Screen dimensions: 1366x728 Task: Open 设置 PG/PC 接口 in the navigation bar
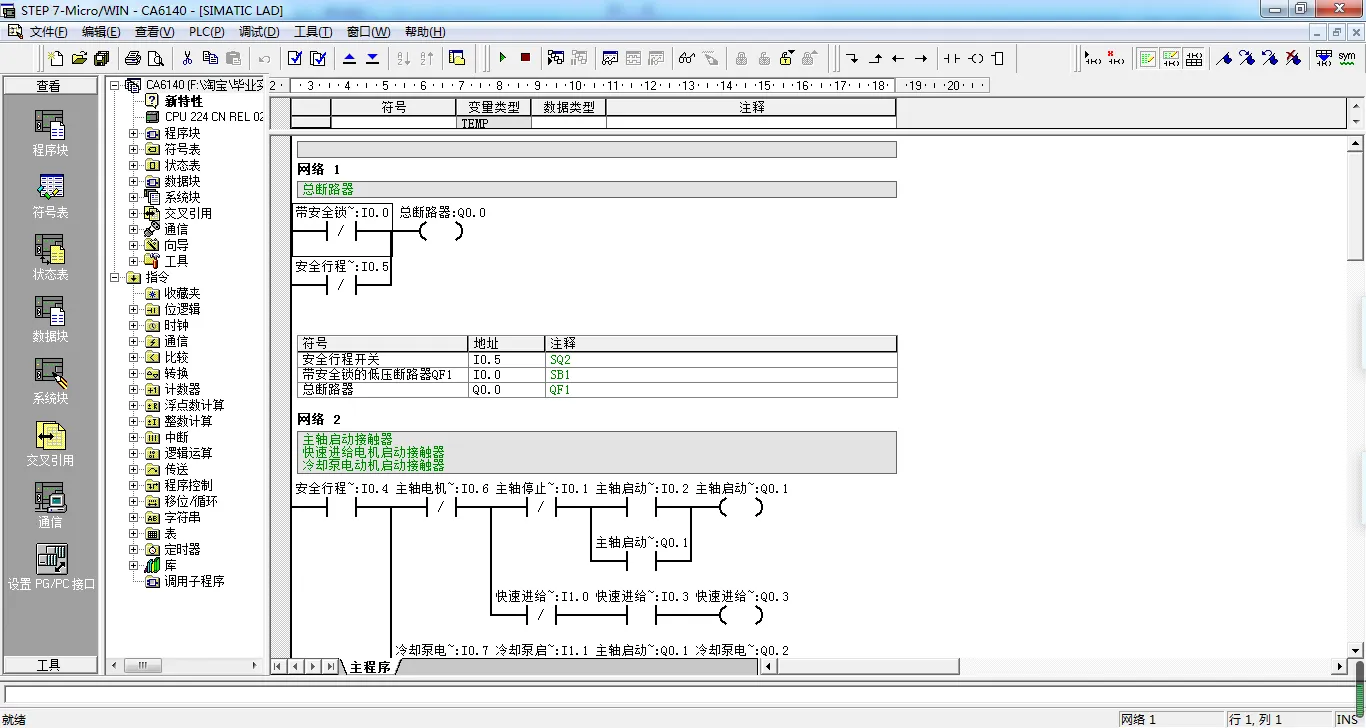51,566
